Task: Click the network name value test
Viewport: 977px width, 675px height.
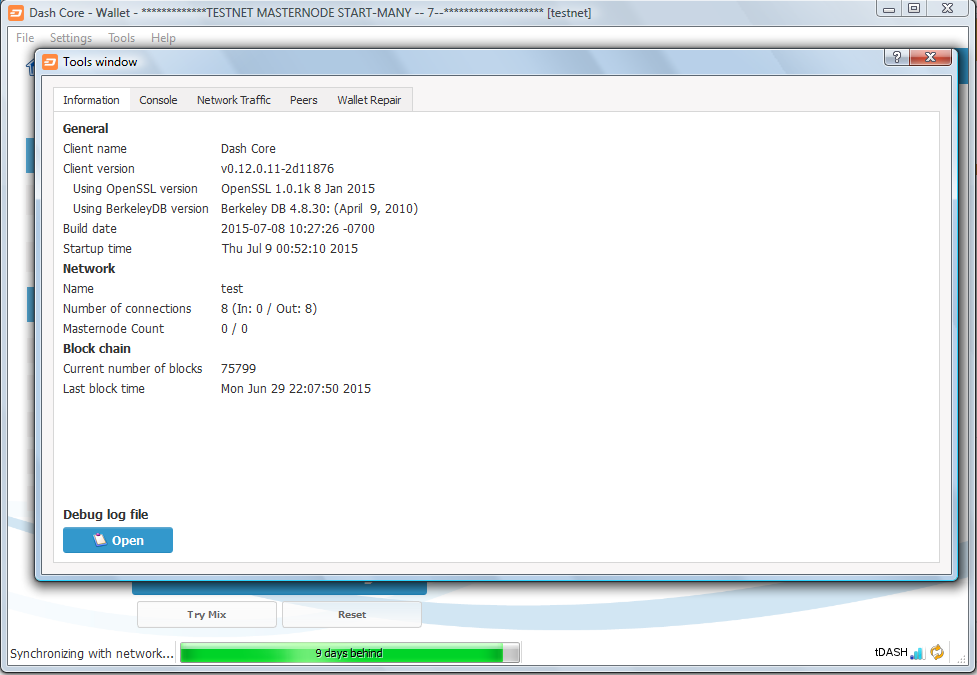Action: (232, 289)
